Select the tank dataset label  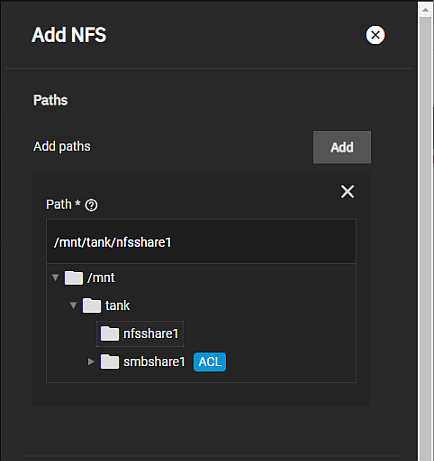point(117,305)
